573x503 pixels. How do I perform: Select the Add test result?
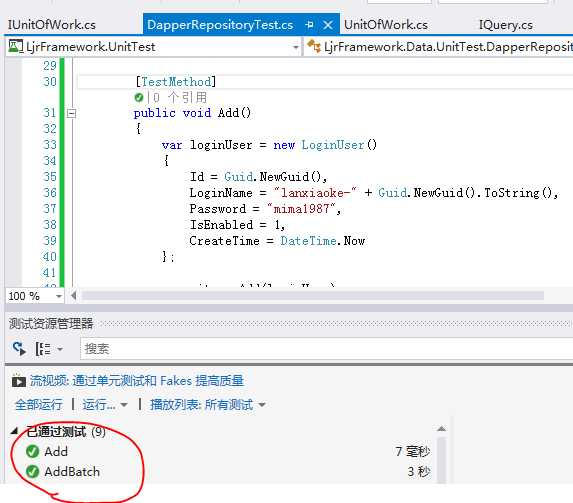56,452
